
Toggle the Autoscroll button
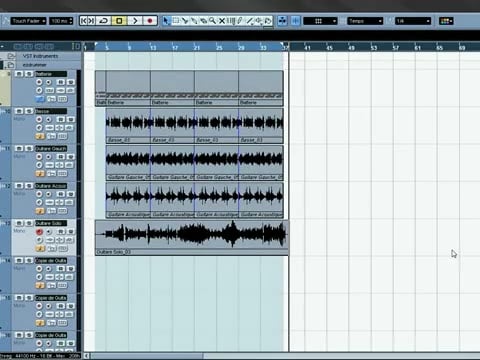click(x=282, y=21)
